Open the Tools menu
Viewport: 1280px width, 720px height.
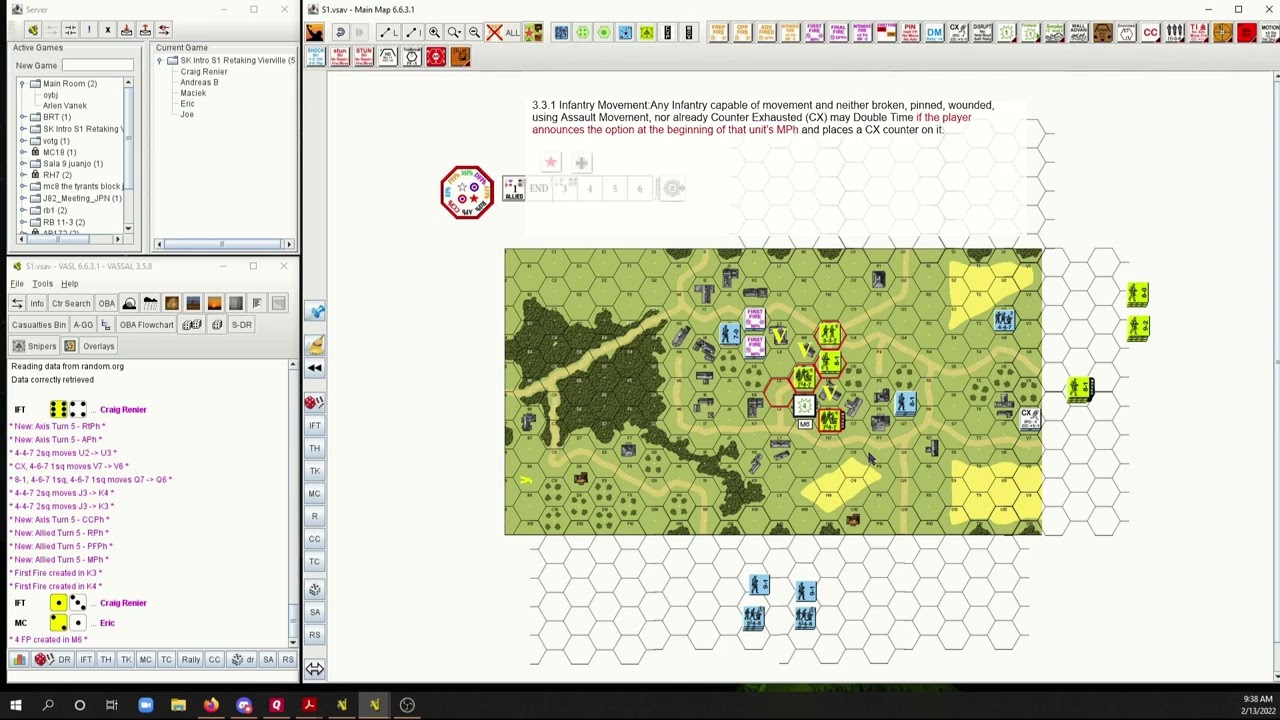coord(42,284)
